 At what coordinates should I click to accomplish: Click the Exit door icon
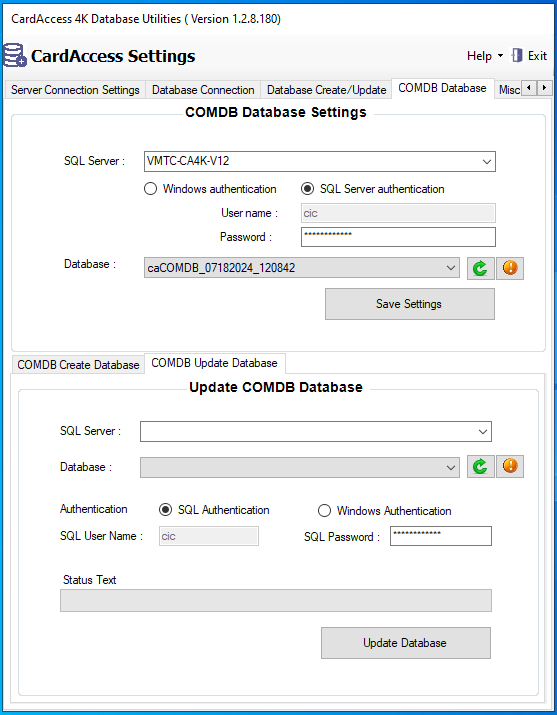(x=517, y=56)
